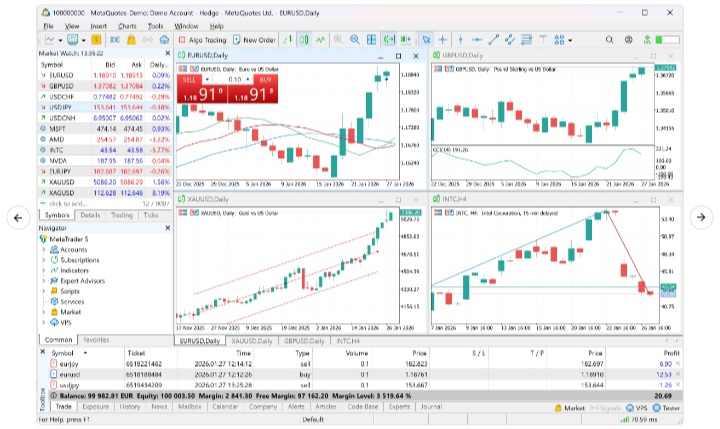Screen dimensions: 720x429
Task: Open the File menu
Action: click(48, 26)
